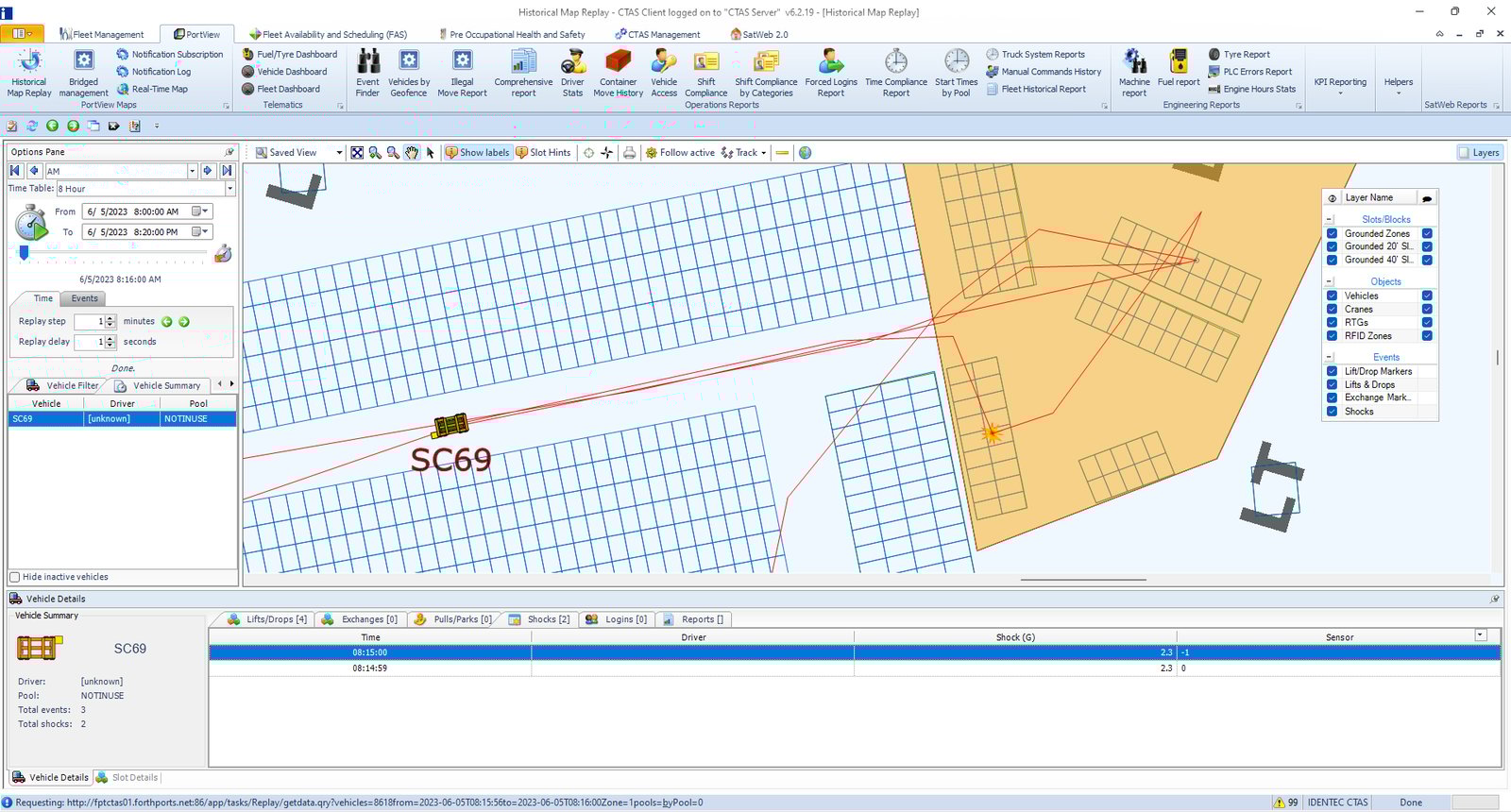The width and height of the screenshot is (1511, 812).
Task: Click the Follow active button
Action: point(680,153)
